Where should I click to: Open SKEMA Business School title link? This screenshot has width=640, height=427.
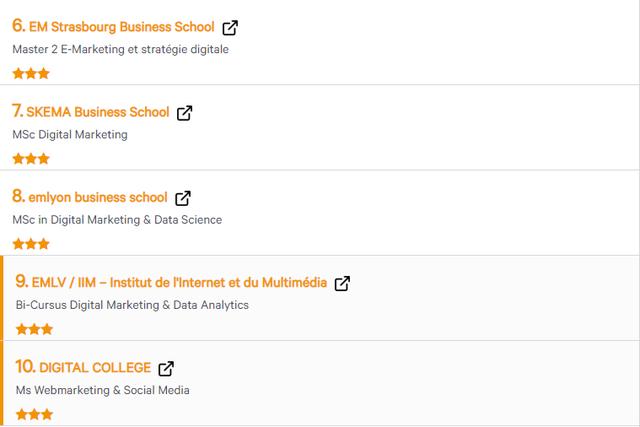tap(98, 112)
